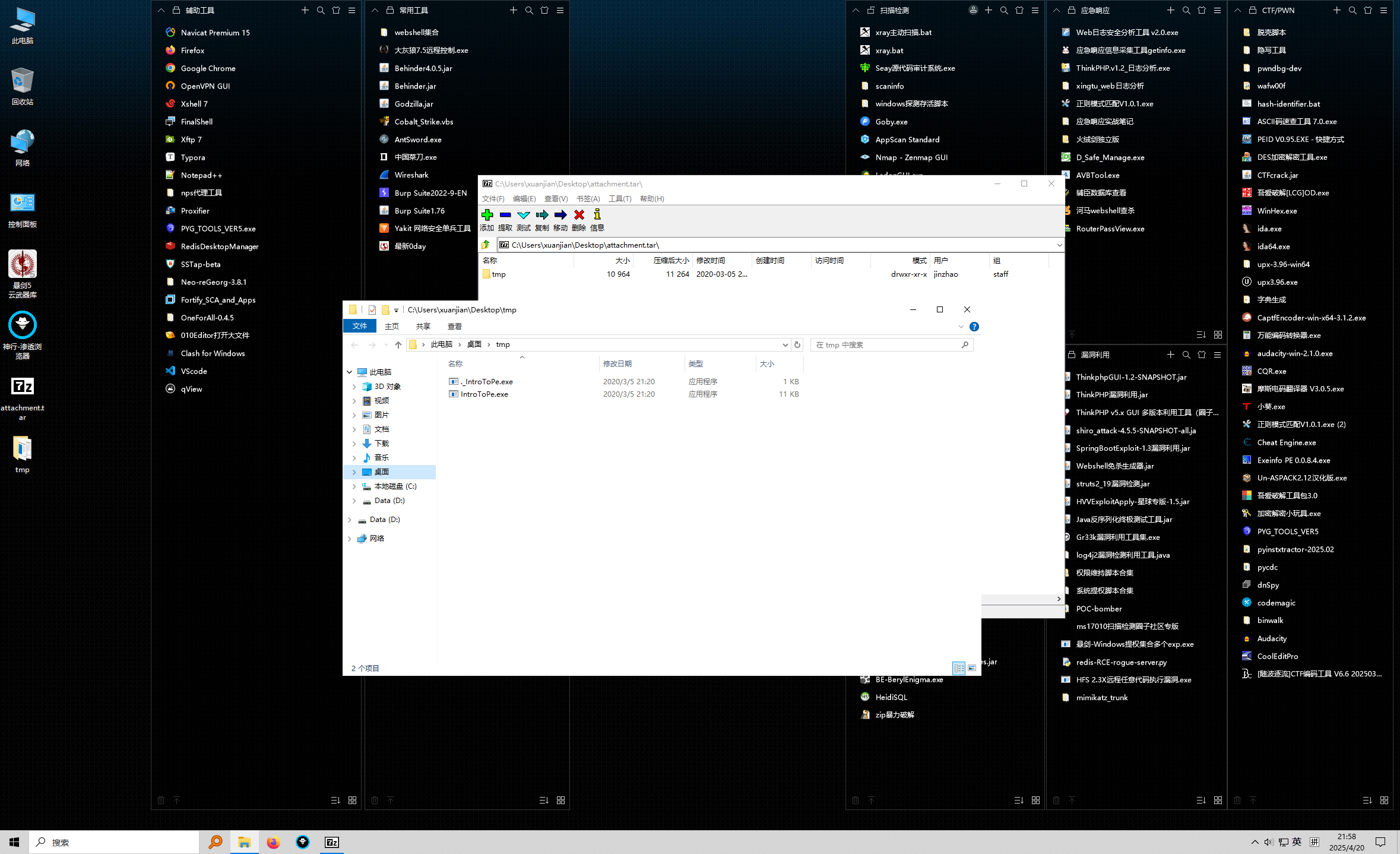Collapse the 应急响应 panel chevron
The image size is (1400, 854).
tap(1056, 10)
